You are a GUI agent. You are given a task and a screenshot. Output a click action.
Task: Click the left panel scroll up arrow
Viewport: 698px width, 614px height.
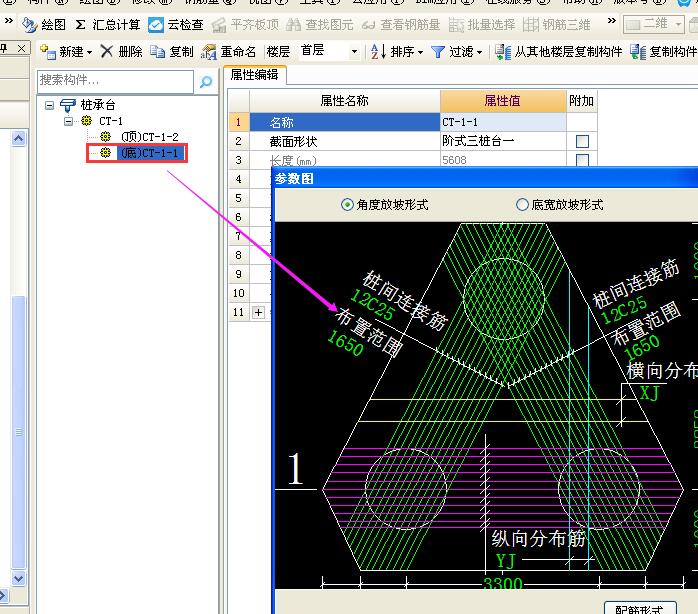pos(18,139)
